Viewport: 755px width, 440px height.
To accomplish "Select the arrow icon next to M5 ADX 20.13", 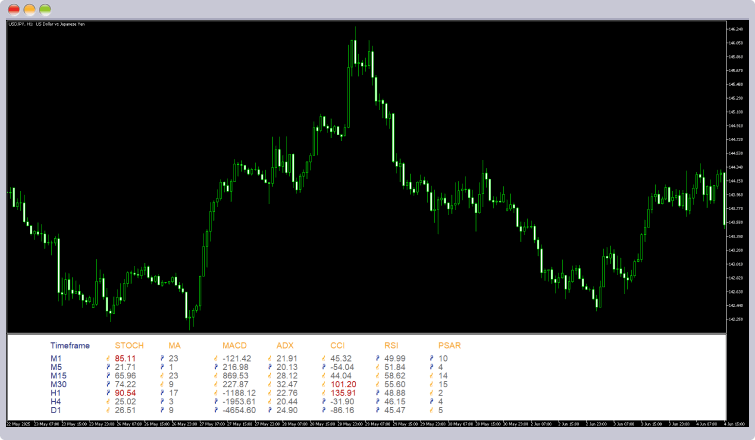I will [x=270, y=367].
